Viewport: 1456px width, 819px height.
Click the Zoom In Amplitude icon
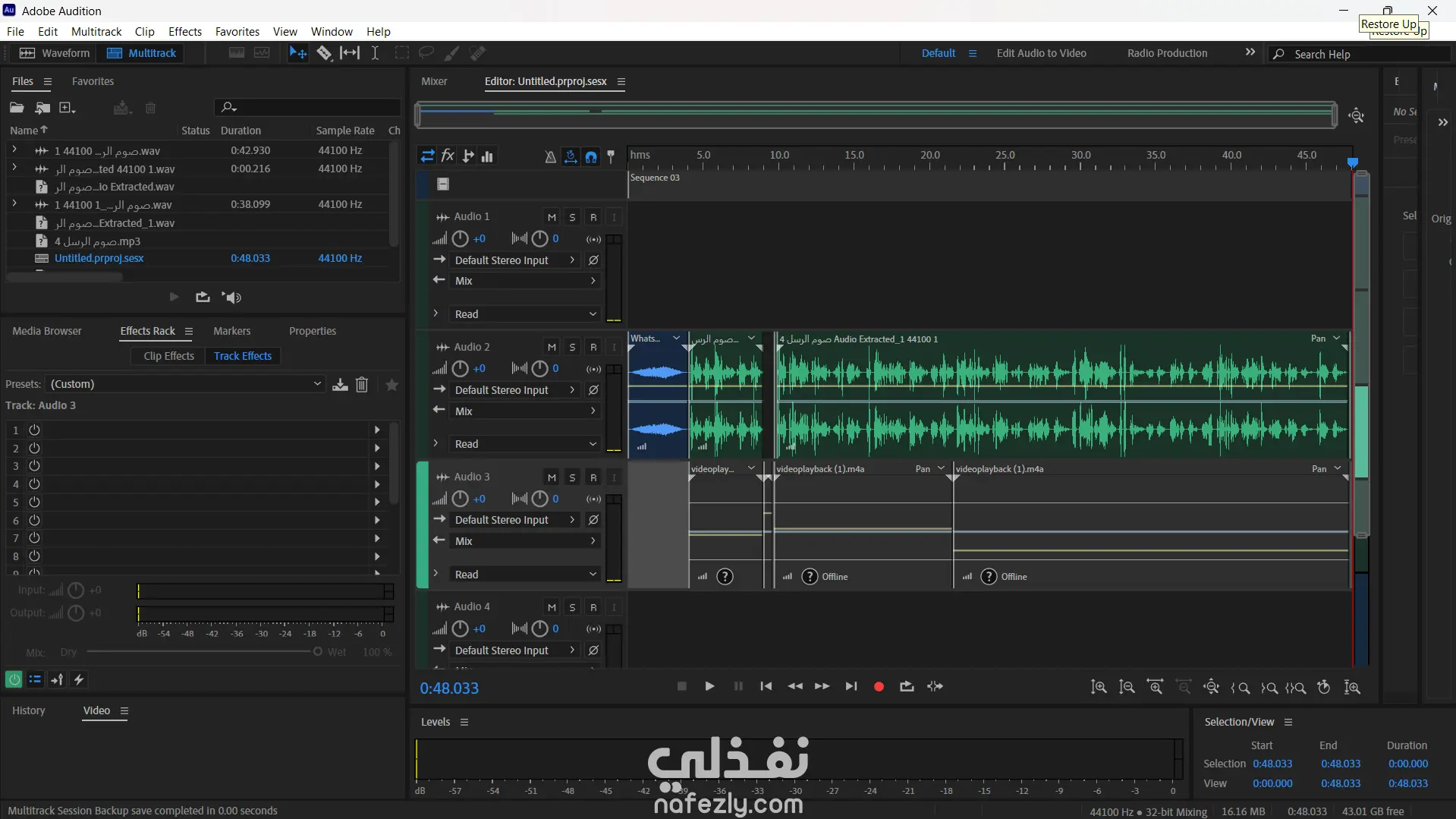click(x=1099, y=687)
